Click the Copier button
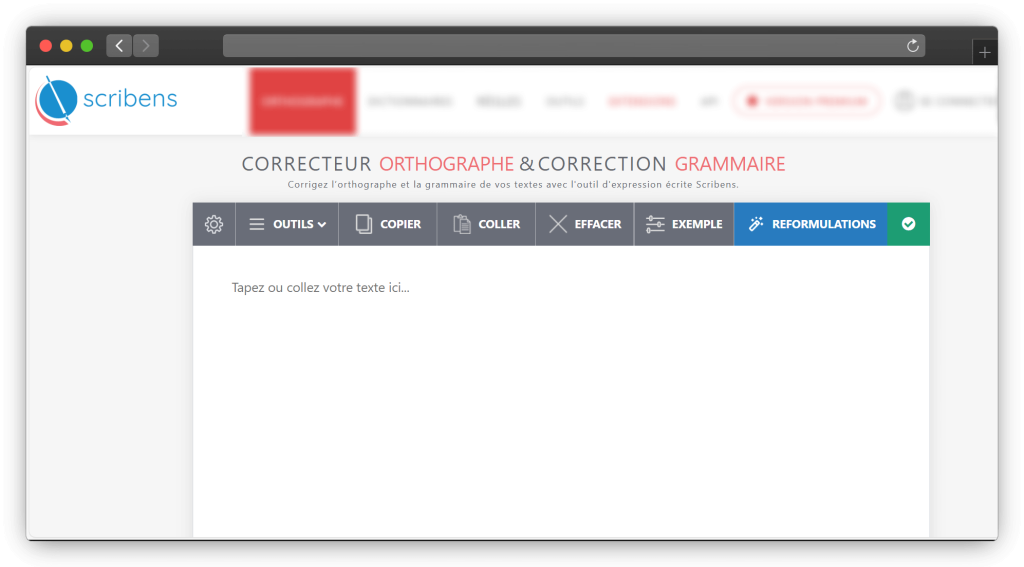The width and height of the screenshot is (1024, 567). coord(388,224)
